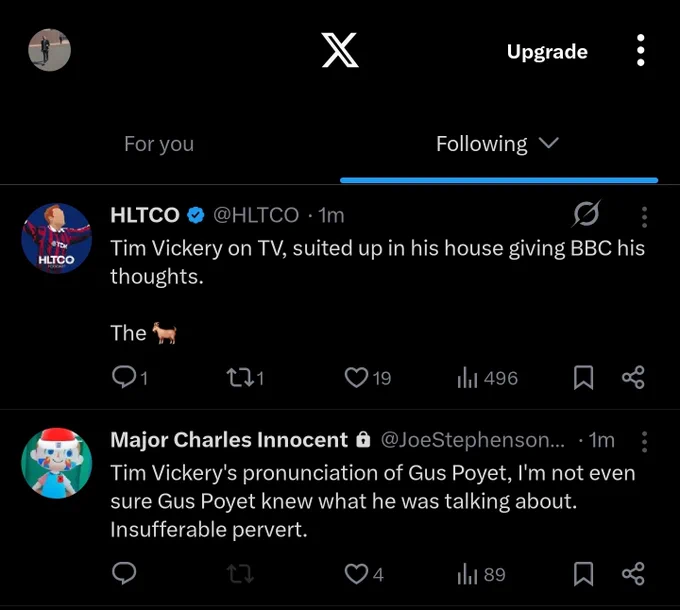Tap the Upgrade button

point(547,52)
